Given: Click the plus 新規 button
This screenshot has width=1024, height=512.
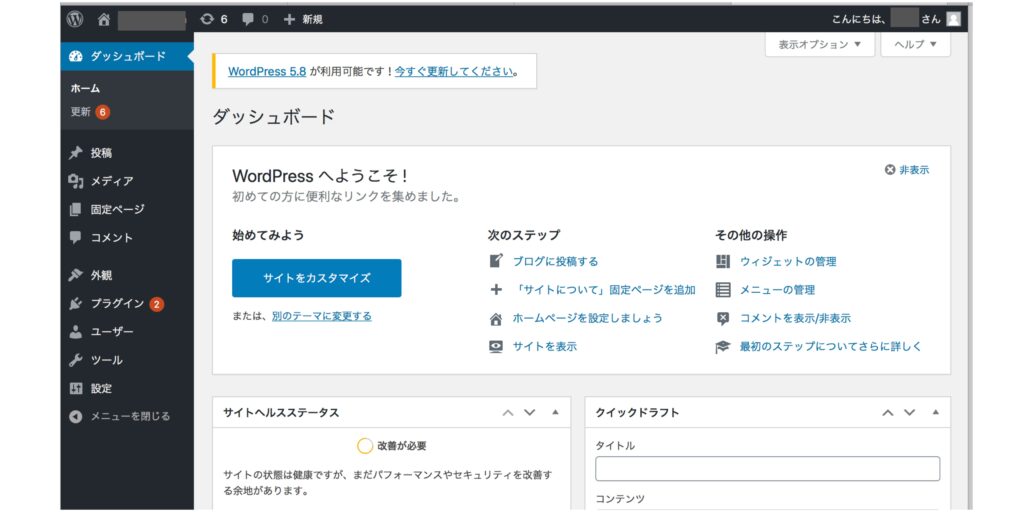Looking at the screenshot, I should pyautogui.click(x=303, y=20).
